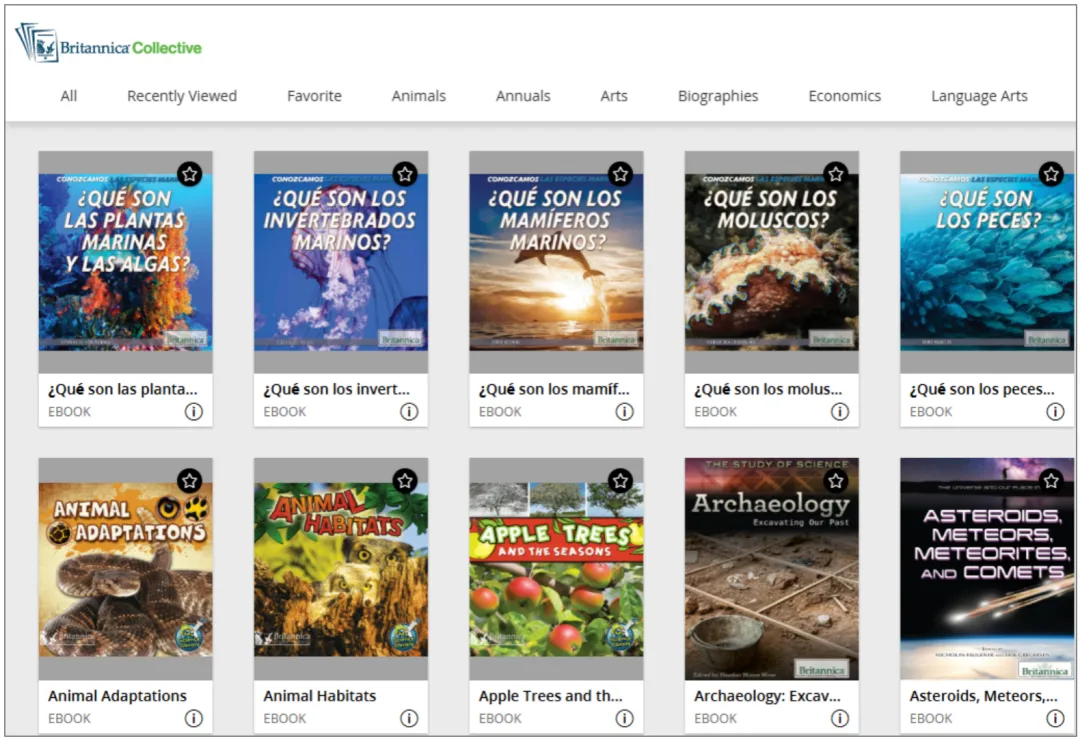1080x741 pixels.
Task: Open the Apple Trees and the Seasons cover
Action: pos(557,570)
